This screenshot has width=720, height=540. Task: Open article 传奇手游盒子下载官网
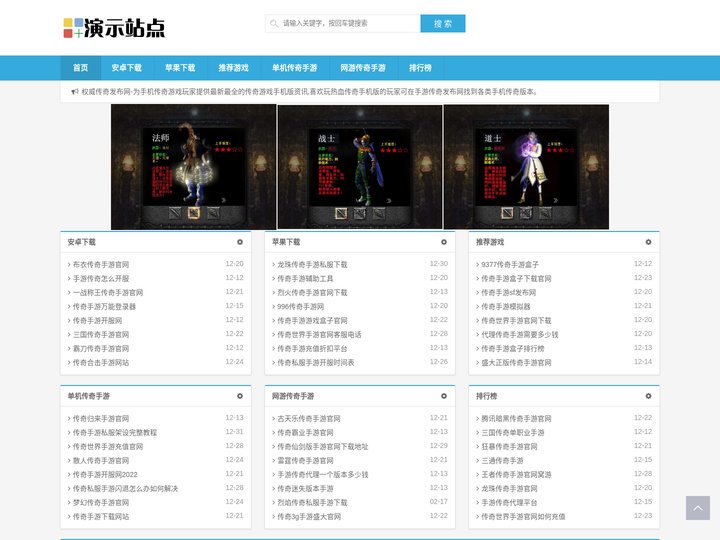click(516, 279)
